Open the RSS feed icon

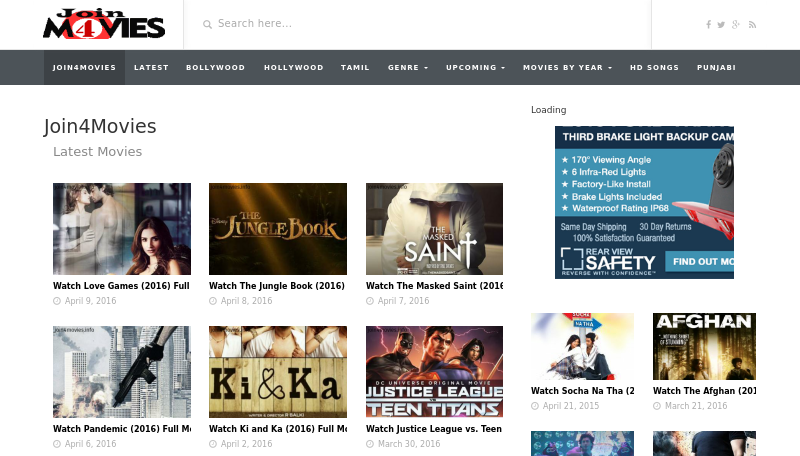pos(752,24)
